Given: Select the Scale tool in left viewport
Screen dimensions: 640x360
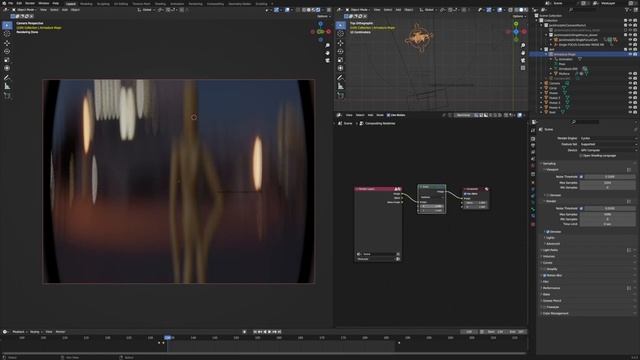Looking at the screenshot, I should tap(7, 60).
